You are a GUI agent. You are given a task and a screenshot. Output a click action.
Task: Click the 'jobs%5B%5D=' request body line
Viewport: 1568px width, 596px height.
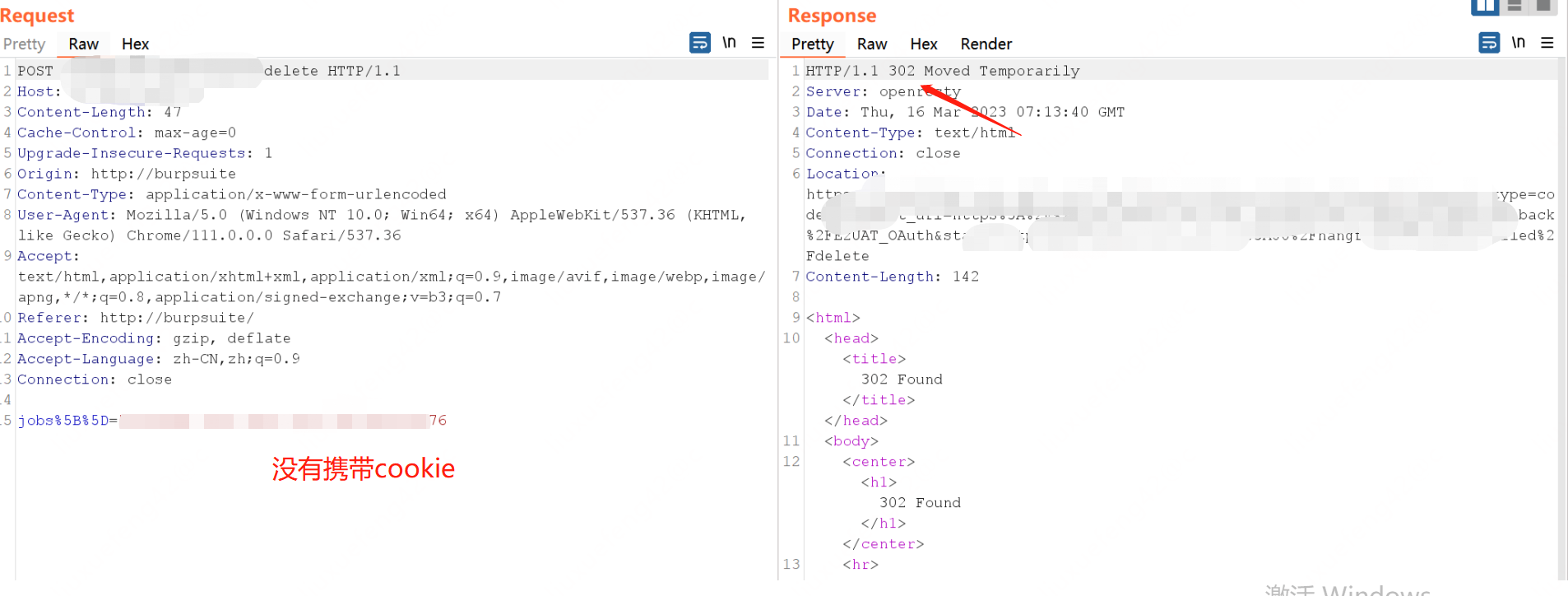pyautogui.click(x=232, y=421)
